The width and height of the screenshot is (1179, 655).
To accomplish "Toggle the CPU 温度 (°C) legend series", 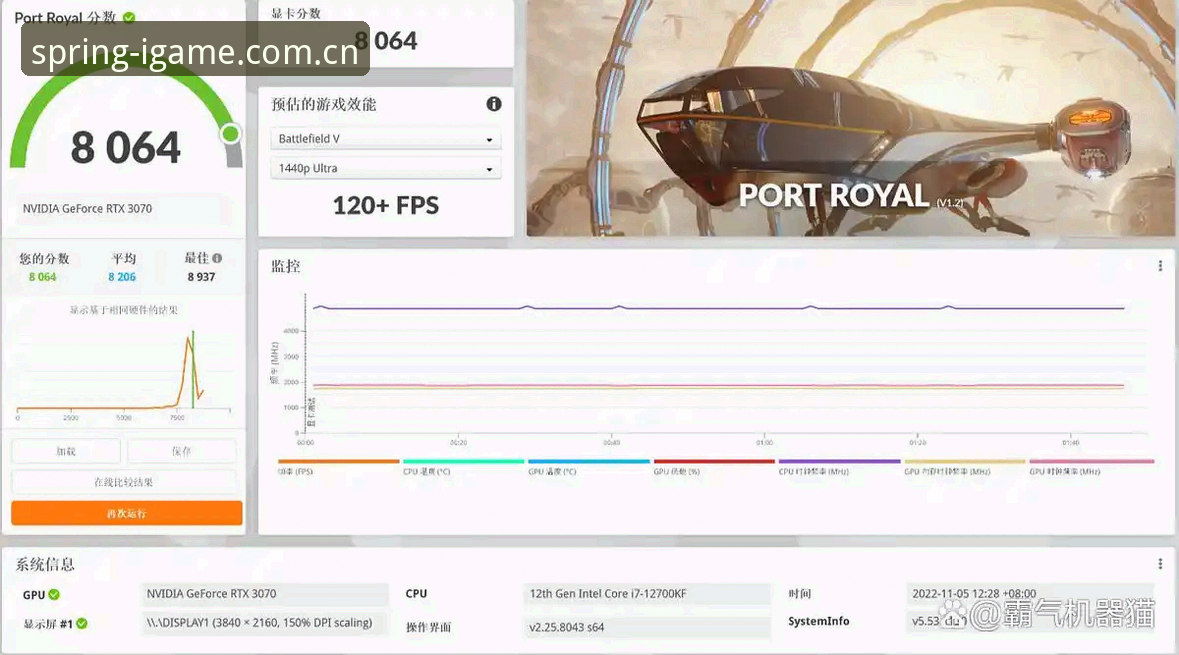I will [463, 467].
